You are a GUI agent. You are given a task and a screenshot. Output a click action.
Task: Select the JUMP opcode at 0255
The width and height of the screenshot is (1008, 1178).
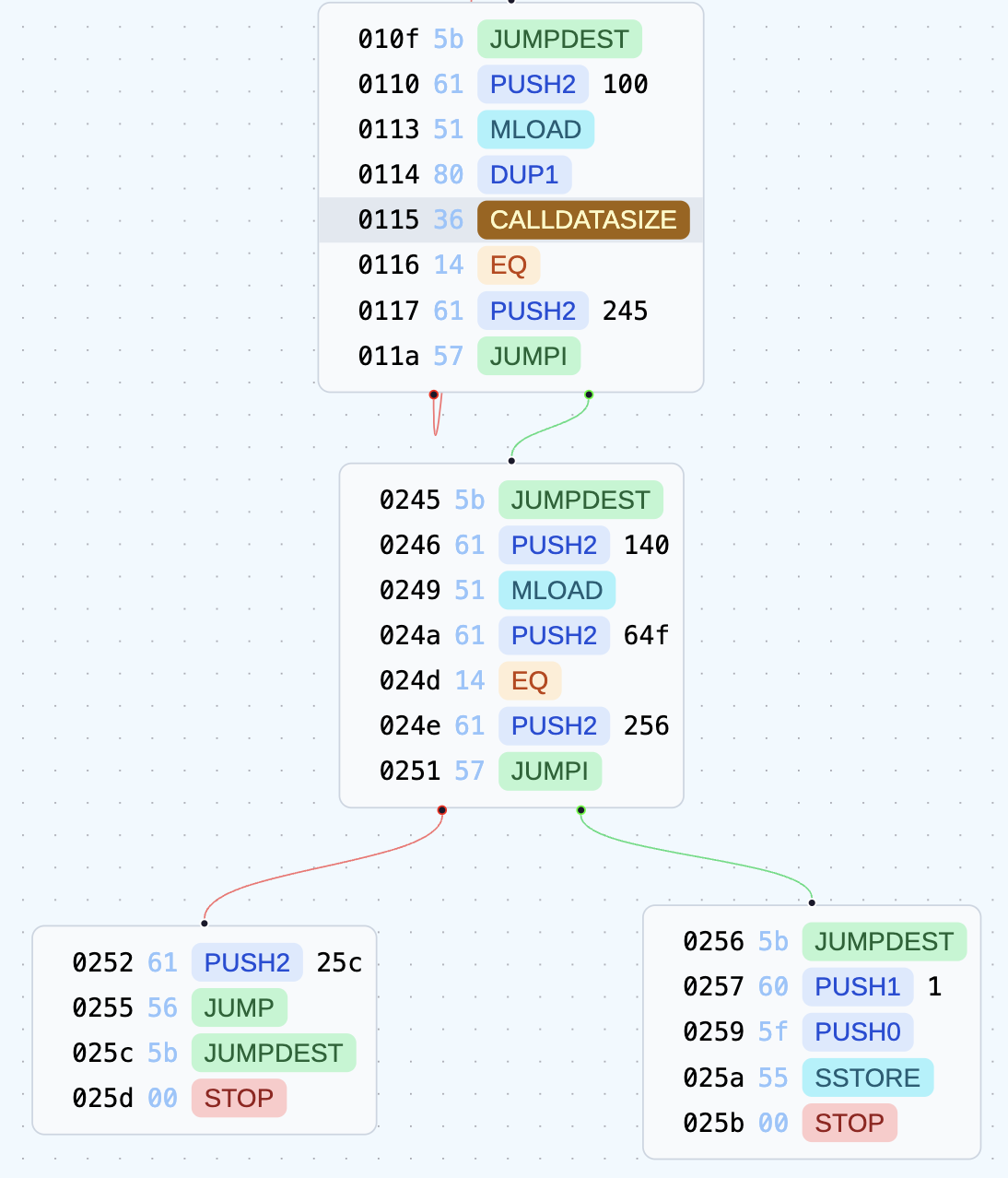tap(239, 1008)
